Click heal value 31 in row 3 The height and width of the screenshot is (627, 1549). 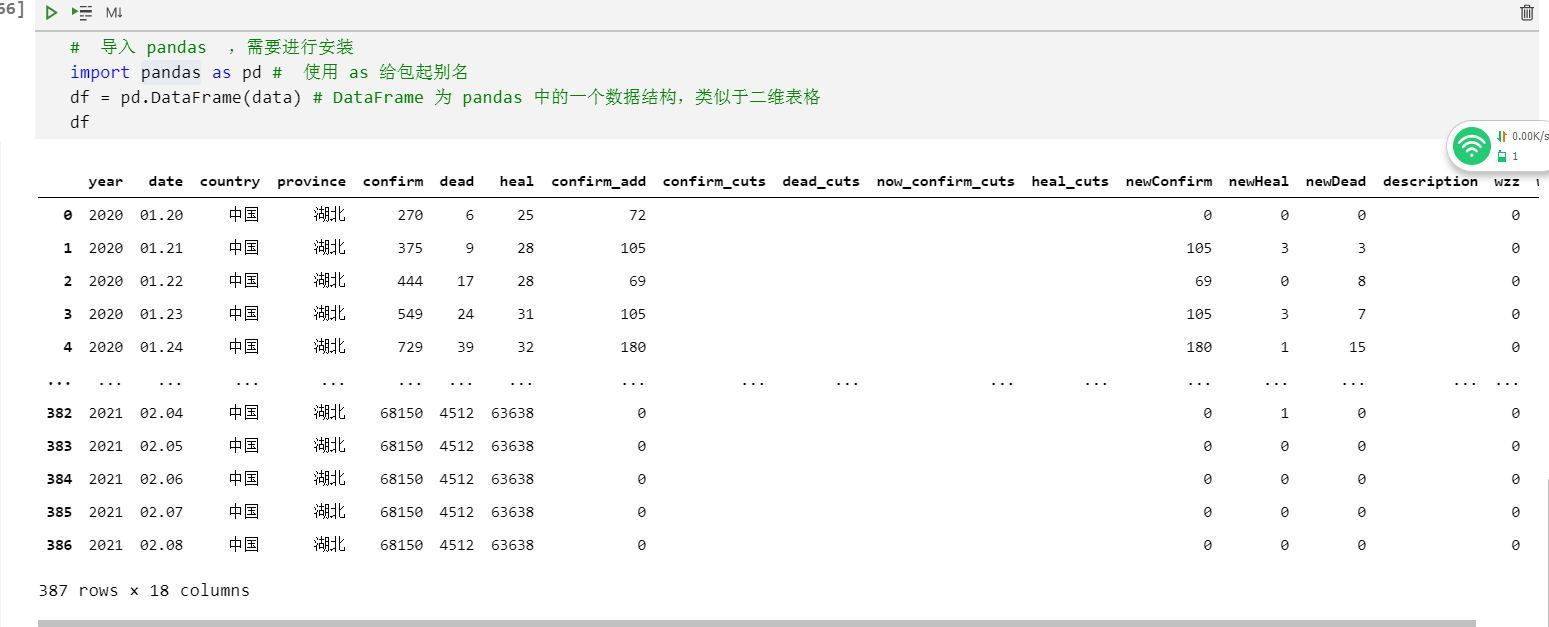click(525, 314)
